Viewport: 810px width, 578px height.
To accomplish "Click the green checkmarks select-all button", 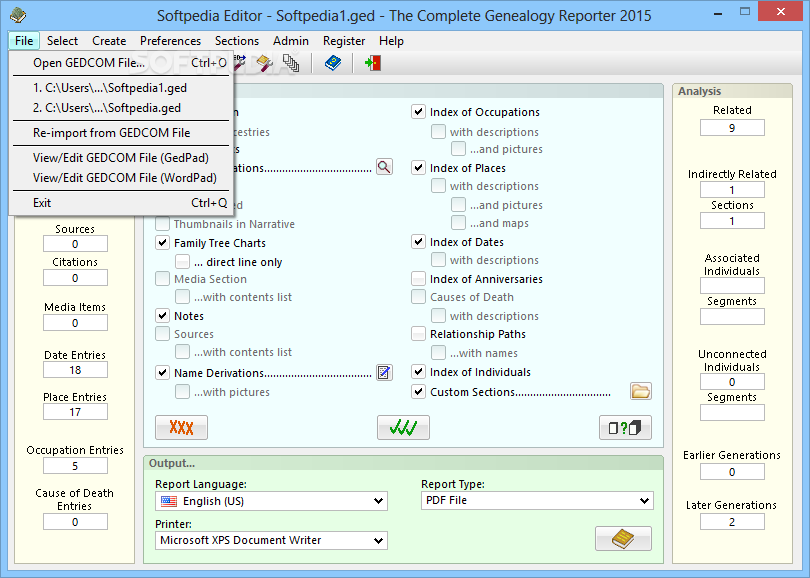I will (x=403, y=428).
